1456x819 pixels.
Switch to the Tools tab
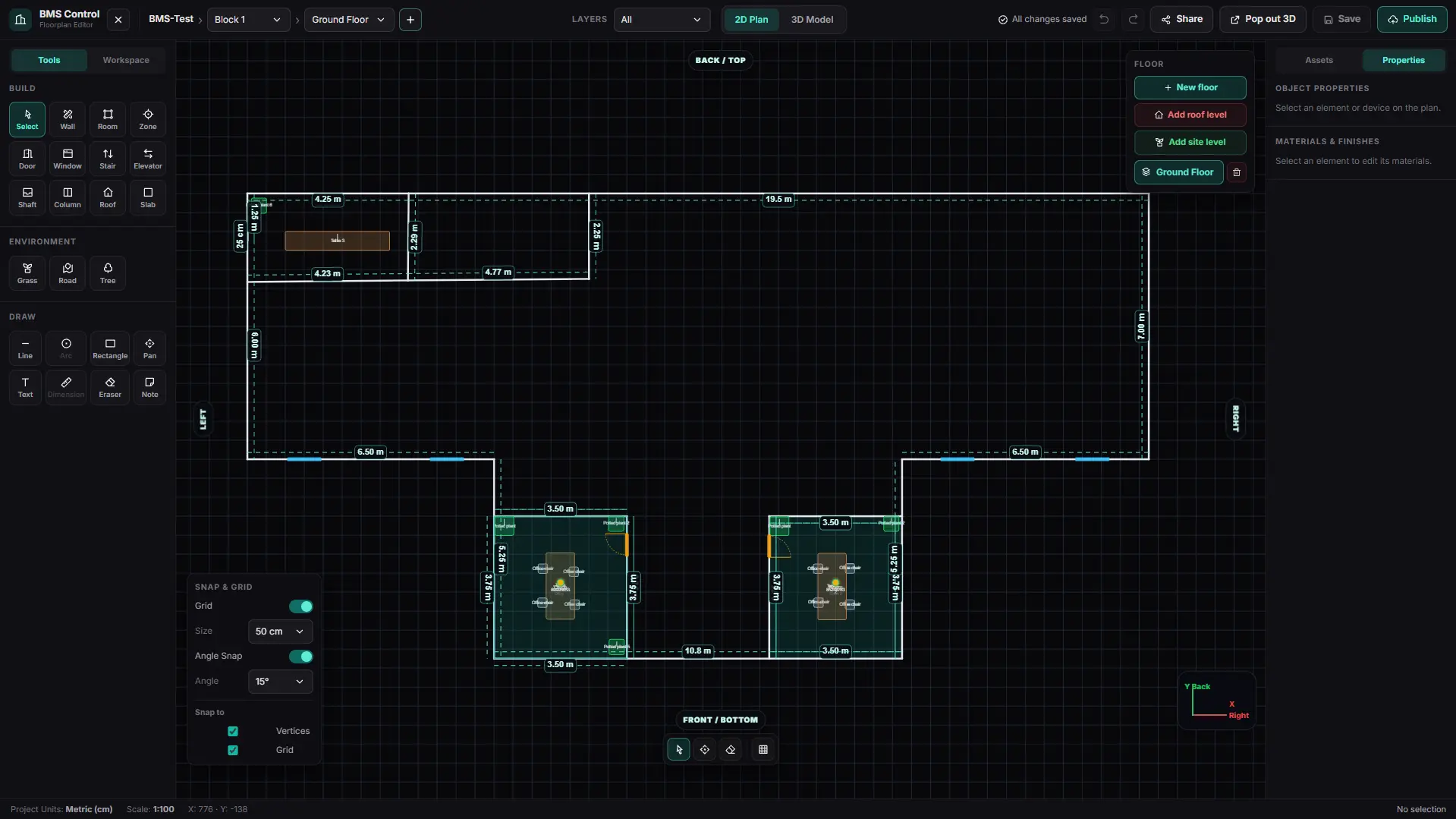click(49, 60)
